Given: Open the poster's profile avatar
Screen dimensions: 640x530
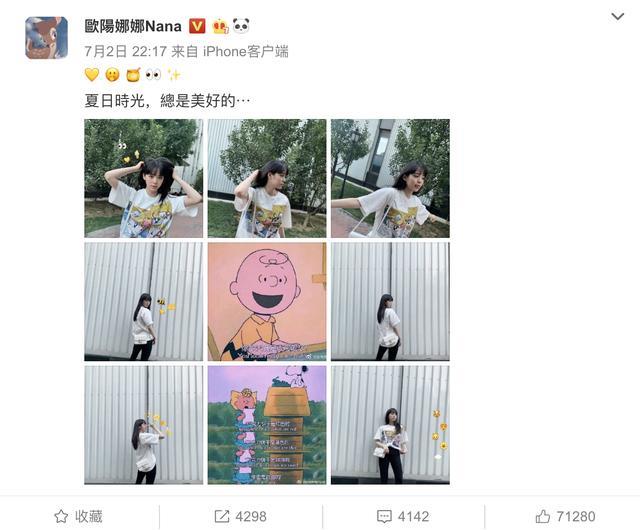Looking at the screenshot, I should pyautogui.click(x=47, y=38).
